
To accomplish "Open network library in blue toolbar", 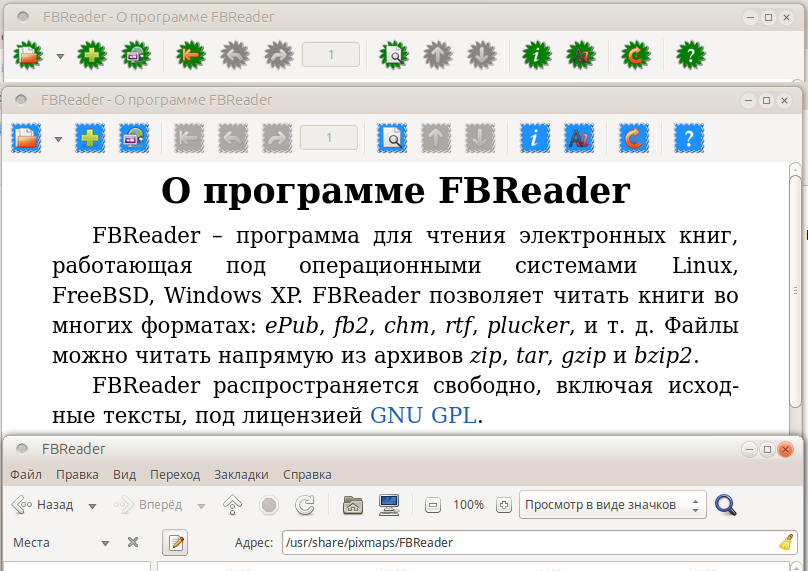I will (134, 138).
